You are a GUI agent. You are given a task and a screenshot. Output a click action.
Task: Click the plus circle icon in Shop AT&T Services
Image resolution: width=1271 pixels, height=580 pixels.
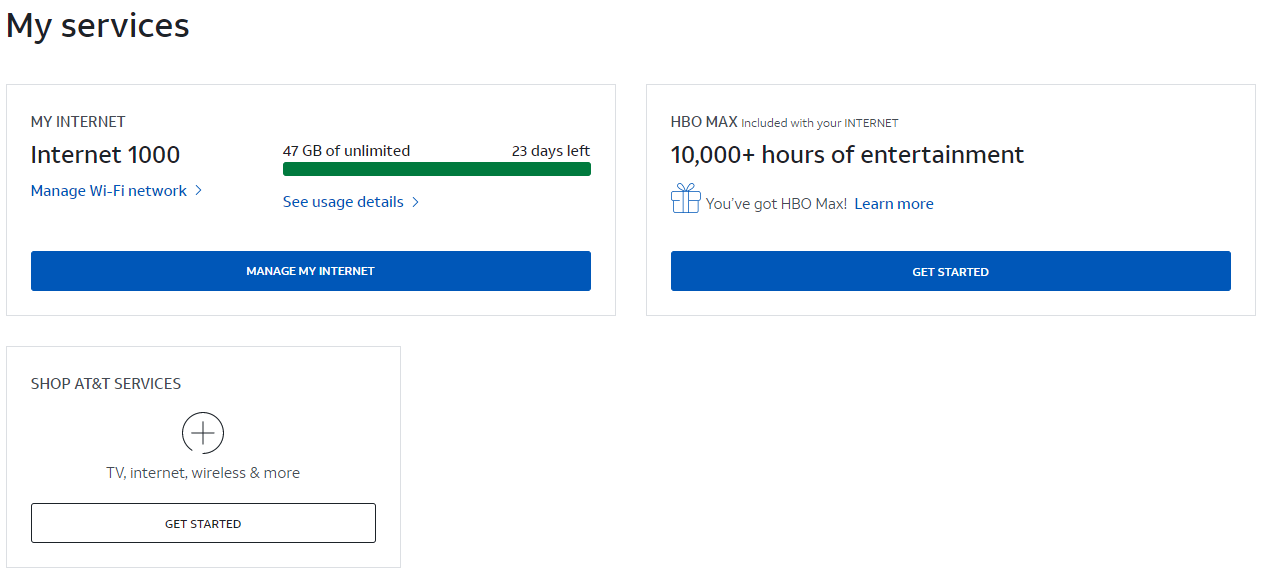click(203, 433)
